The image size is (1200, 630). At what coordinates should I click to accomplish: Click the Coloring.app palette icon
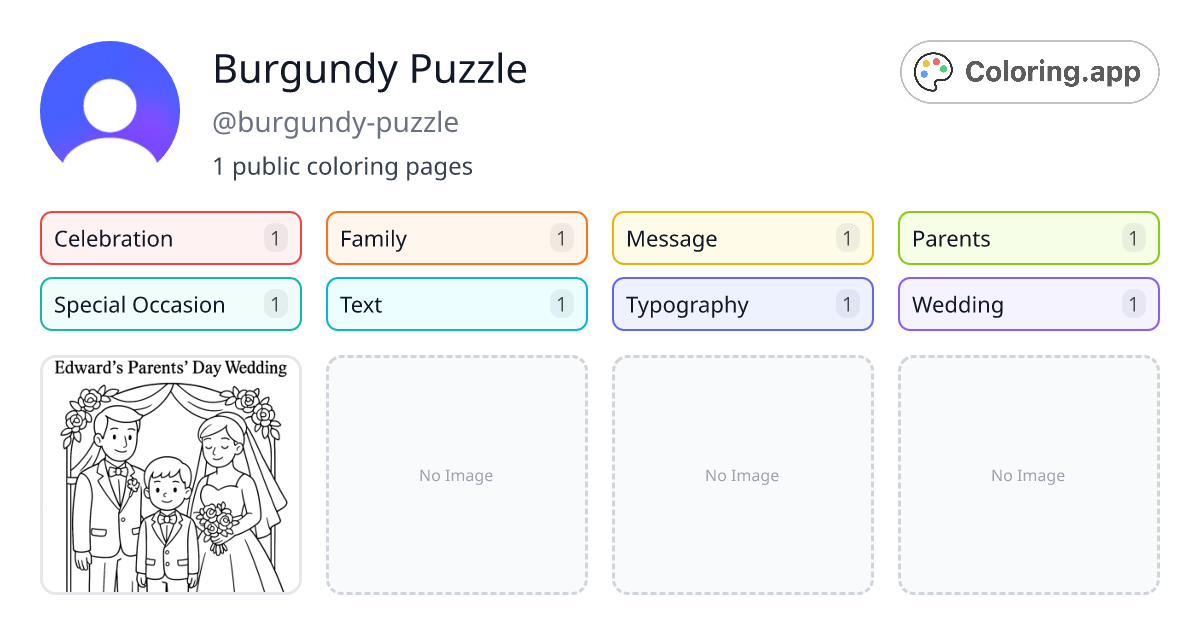[x=934, y=72]
